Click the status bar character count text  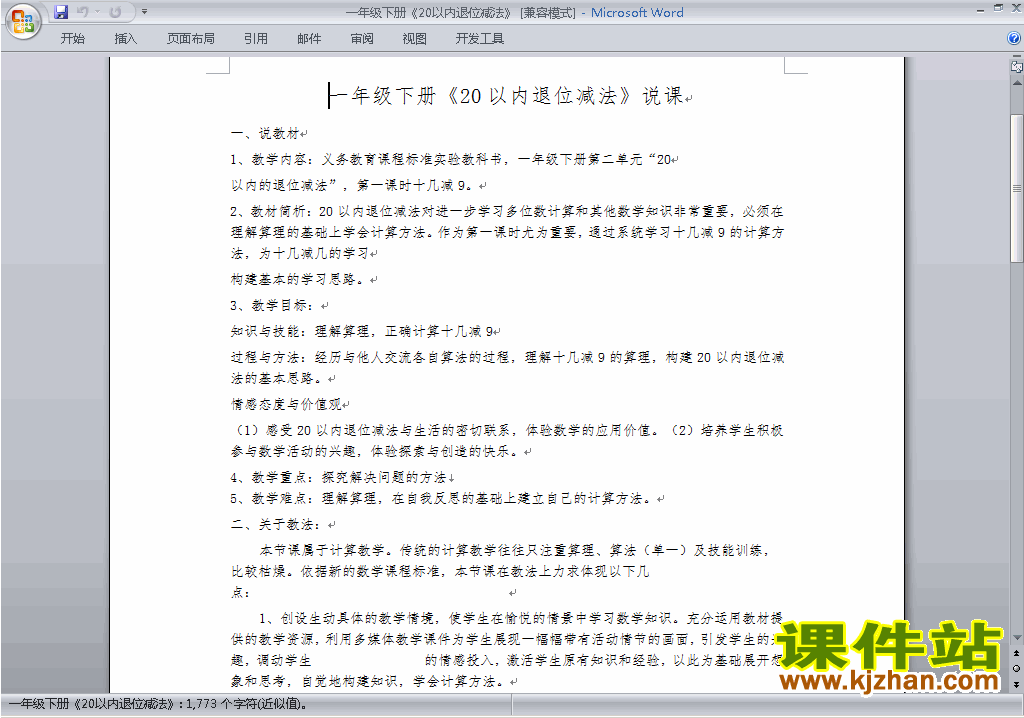click(x=157, y=704)
